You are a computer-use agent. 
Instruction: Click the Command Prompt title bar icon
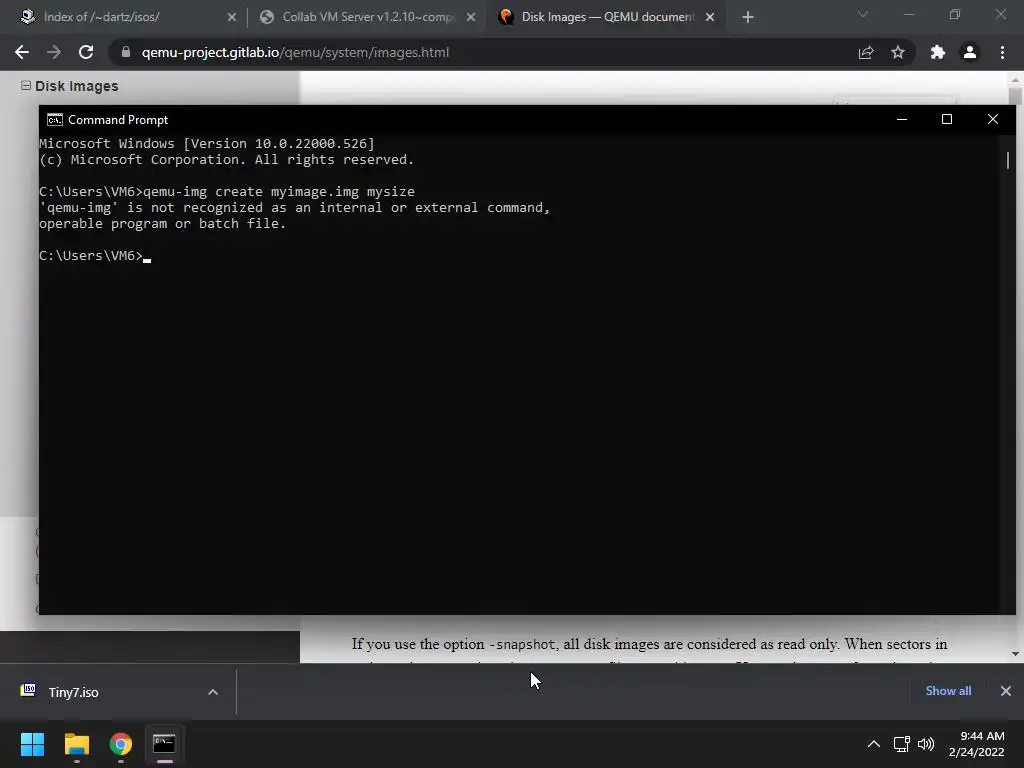pos(55,120)
